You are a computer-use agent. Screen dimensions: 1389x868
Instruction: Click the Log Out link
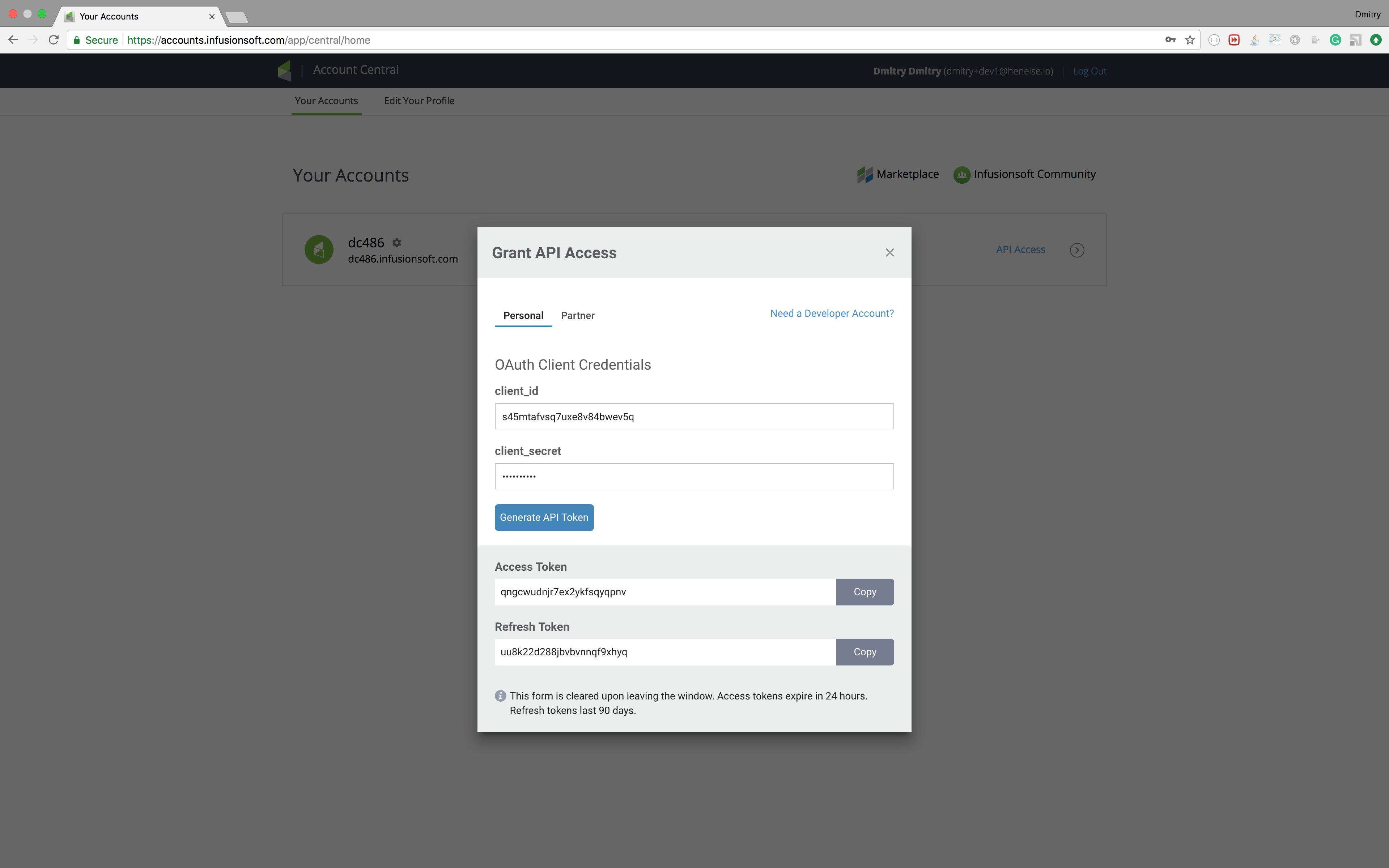click(1089, 71)
